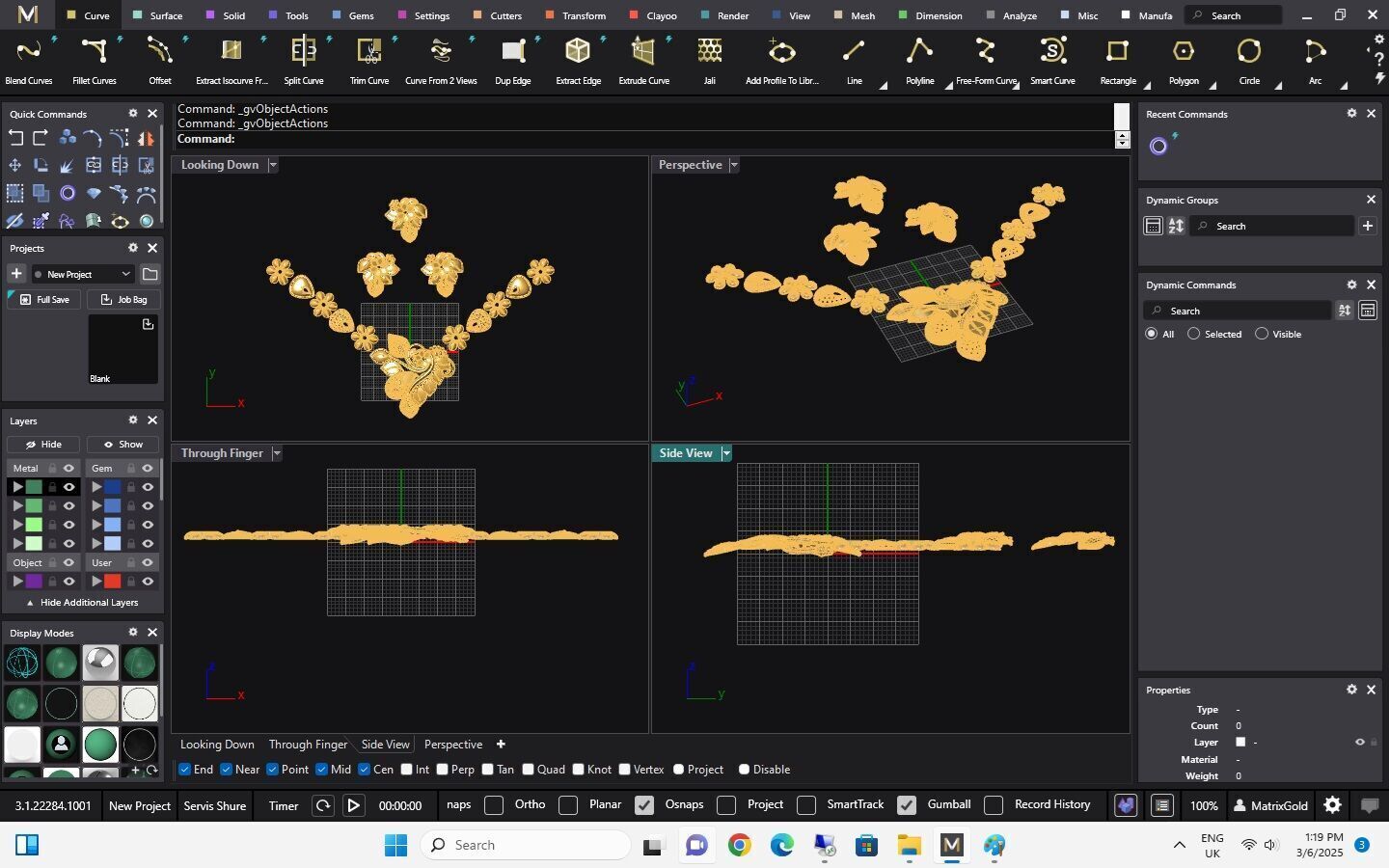This screenshot has height=868, width=1389.
Task: Run the recent circle command icon
Action: [1158, 147]
